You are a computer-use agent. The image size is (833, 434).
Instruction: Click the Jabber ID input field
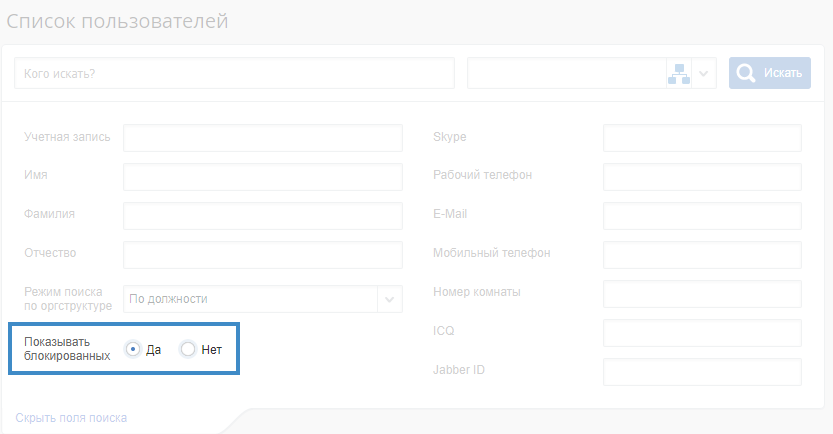click(702, 372)
